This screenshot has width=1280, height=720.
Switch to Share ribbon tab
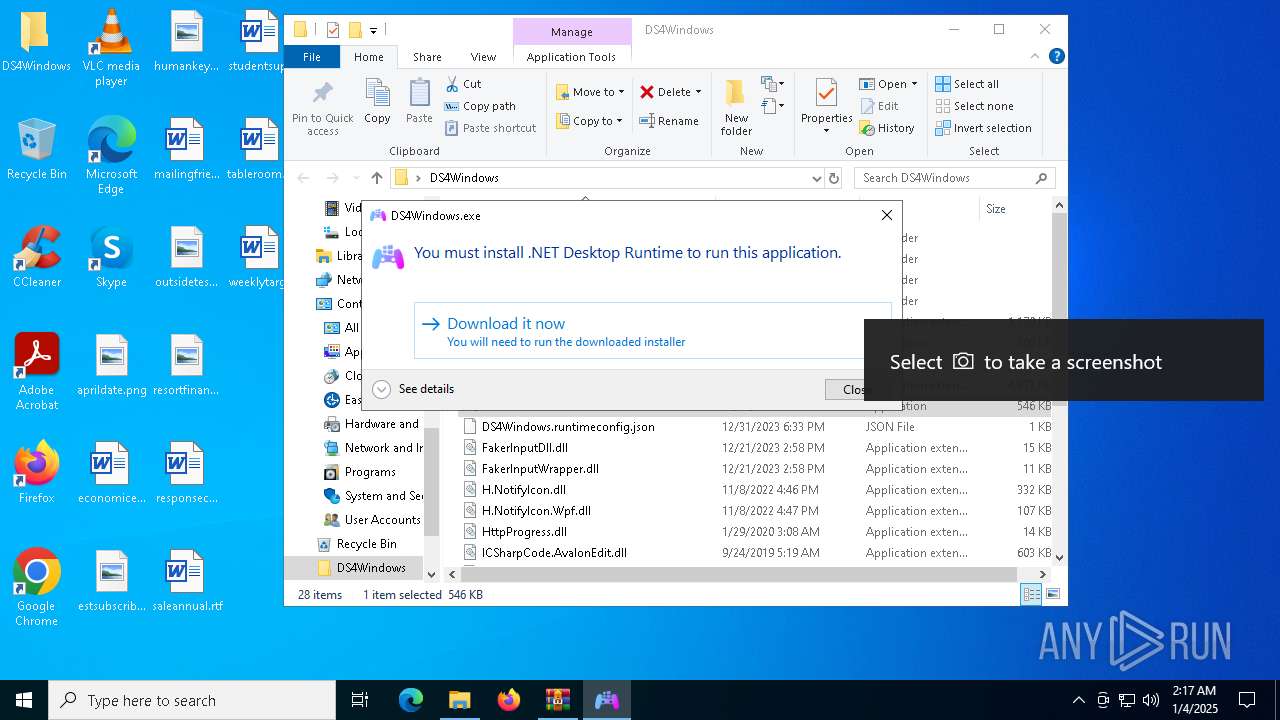click(427, 57)
